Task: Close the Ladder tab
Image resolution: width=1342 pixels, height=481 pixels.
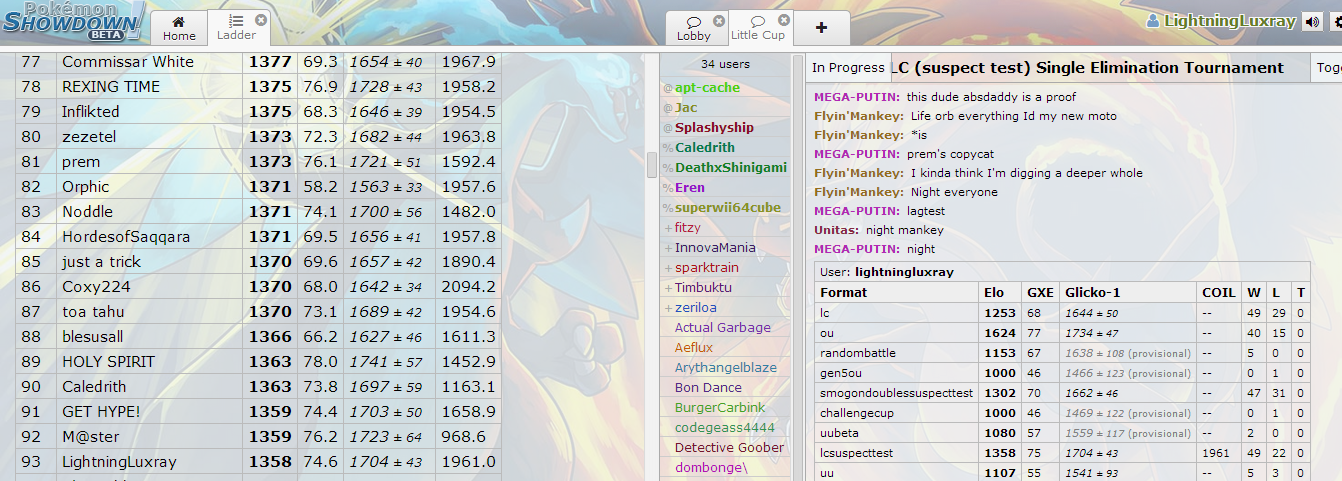Action: [x=261, y=20]
